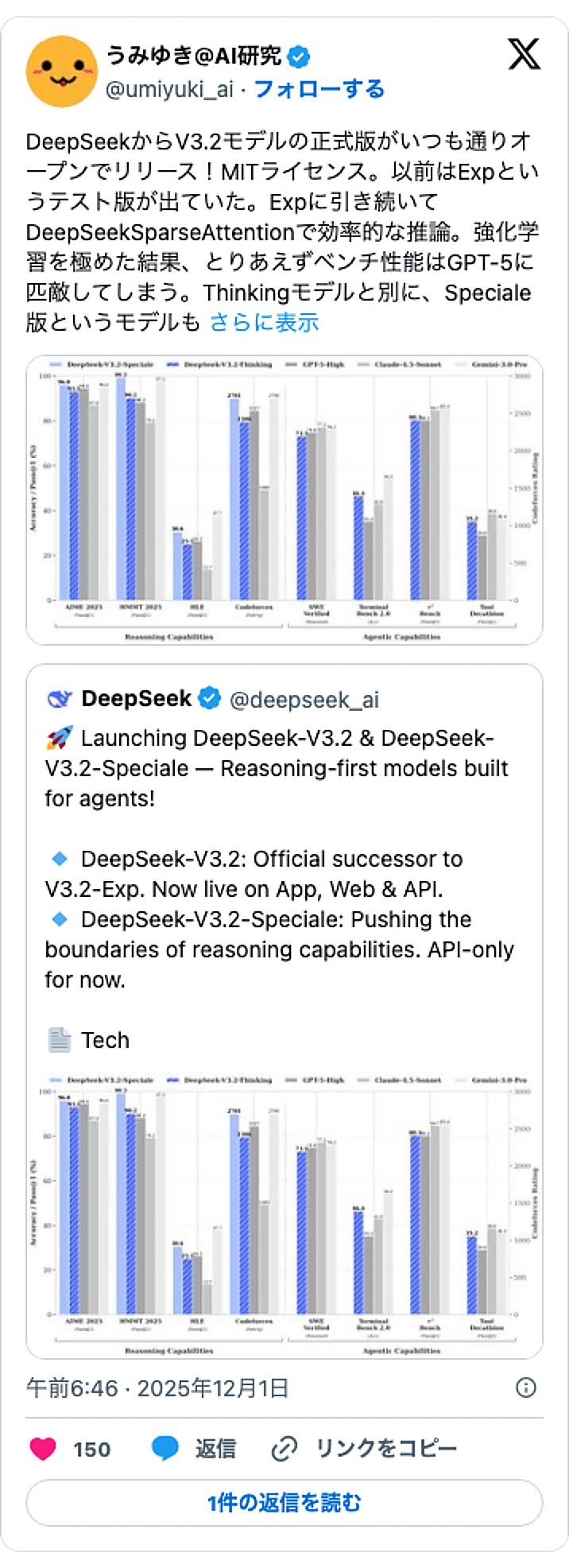Like the post using the red heart

43,1450
